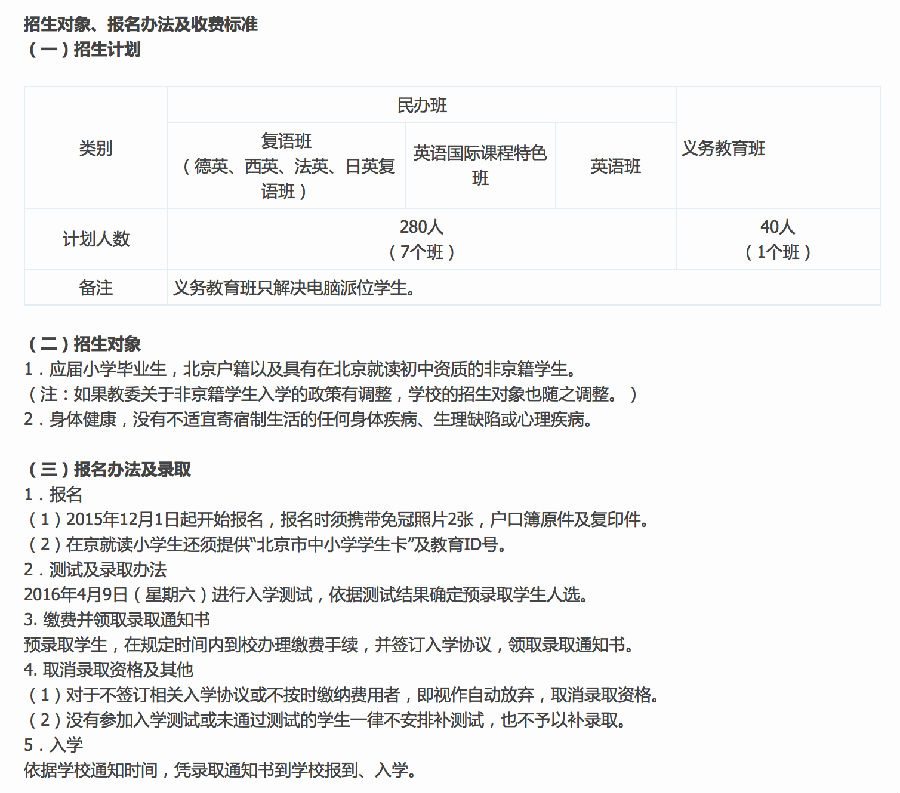This screenshot has height=793, width=900.
Task: Select the 280人（7个班）cell
Action: click(422, 240)
